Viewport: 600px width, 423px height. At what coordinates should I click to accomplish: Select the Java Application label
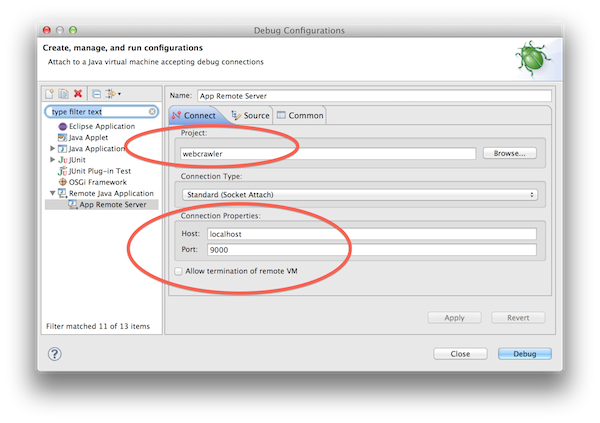(x=97, y=149)
